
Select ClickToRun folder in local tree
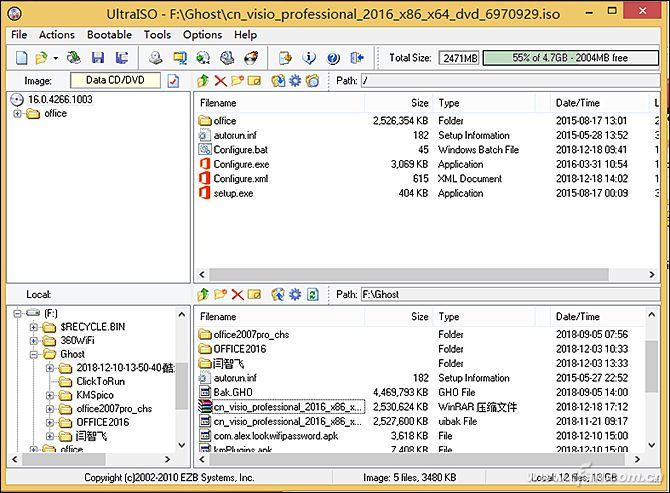click(x=100, y=381)
